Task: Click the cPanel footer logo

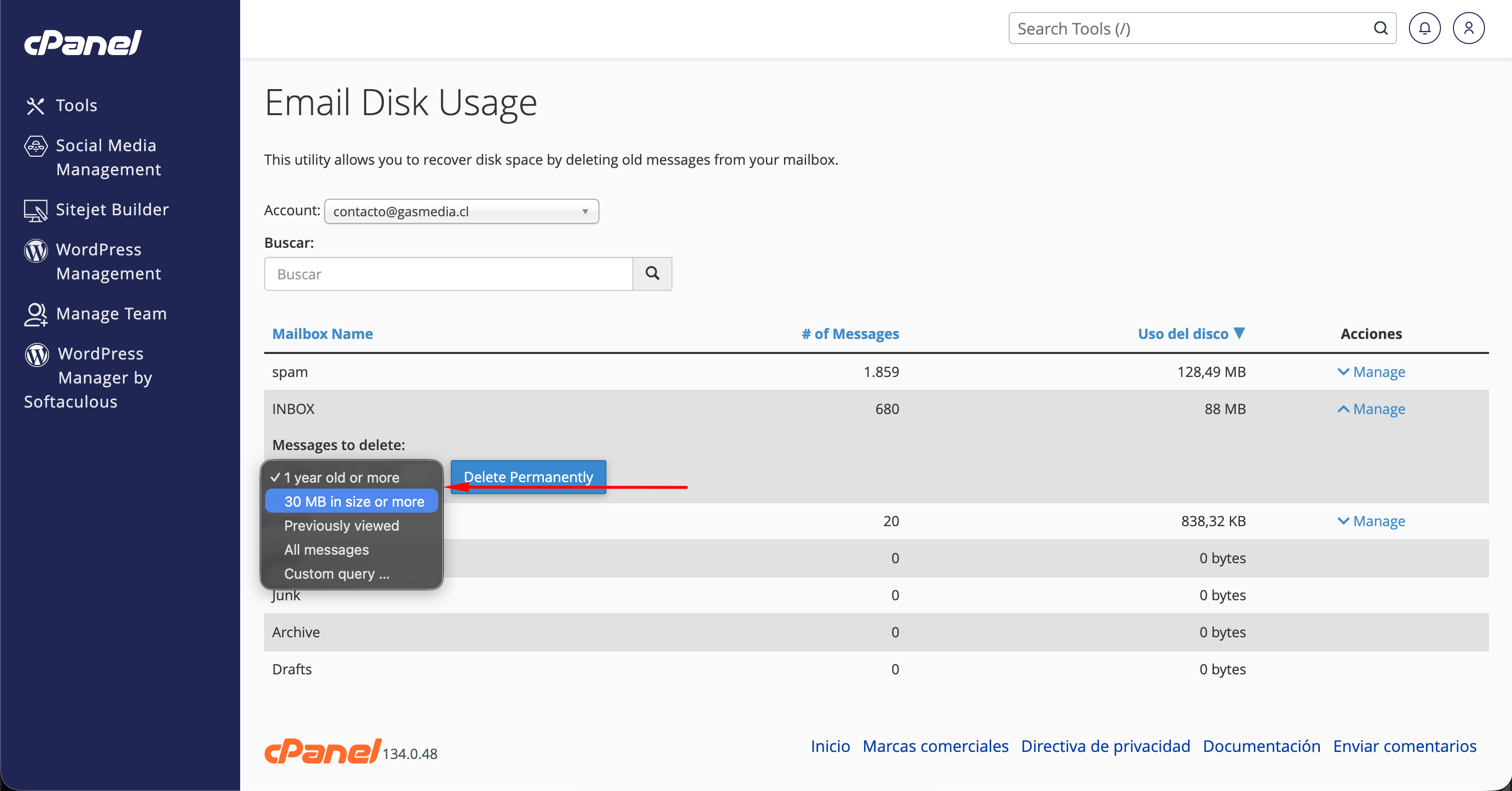Action: click(323, 751)
